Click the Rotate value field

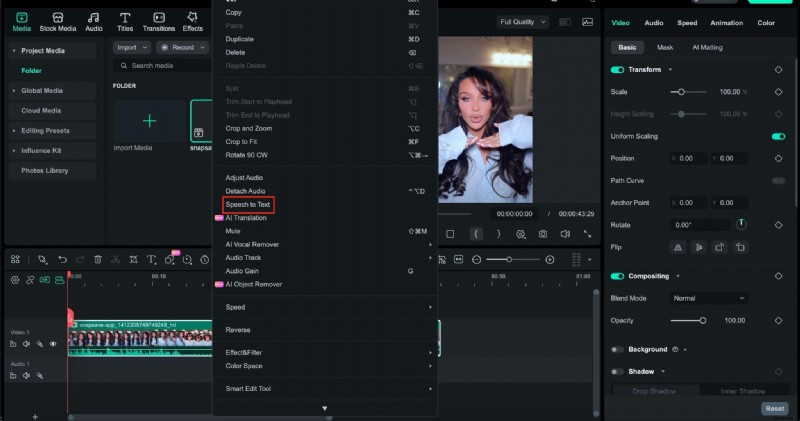[x=699, y=225]
